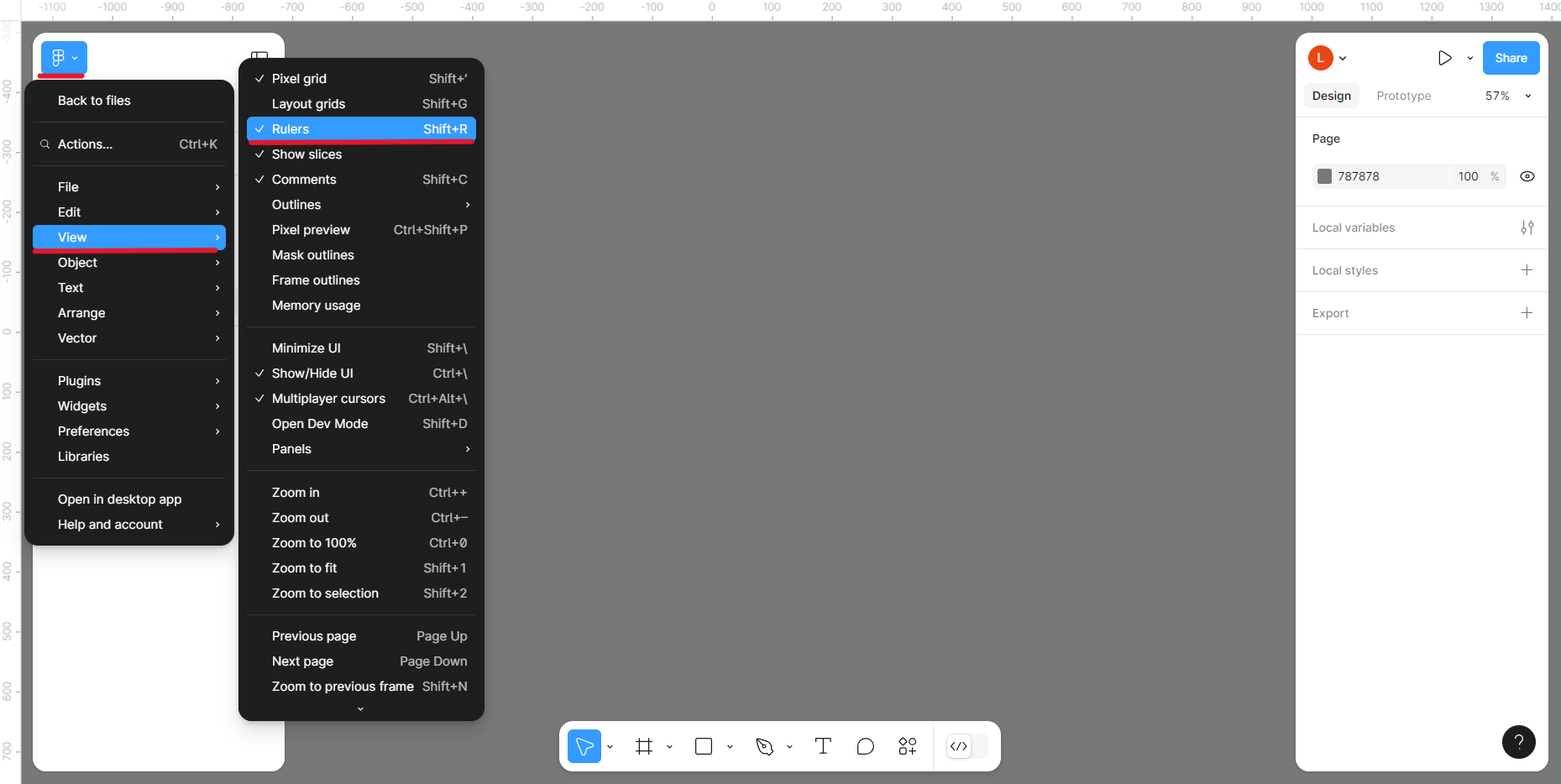Open Help and account submenu

pyautogui.click(x=129, y=525)
